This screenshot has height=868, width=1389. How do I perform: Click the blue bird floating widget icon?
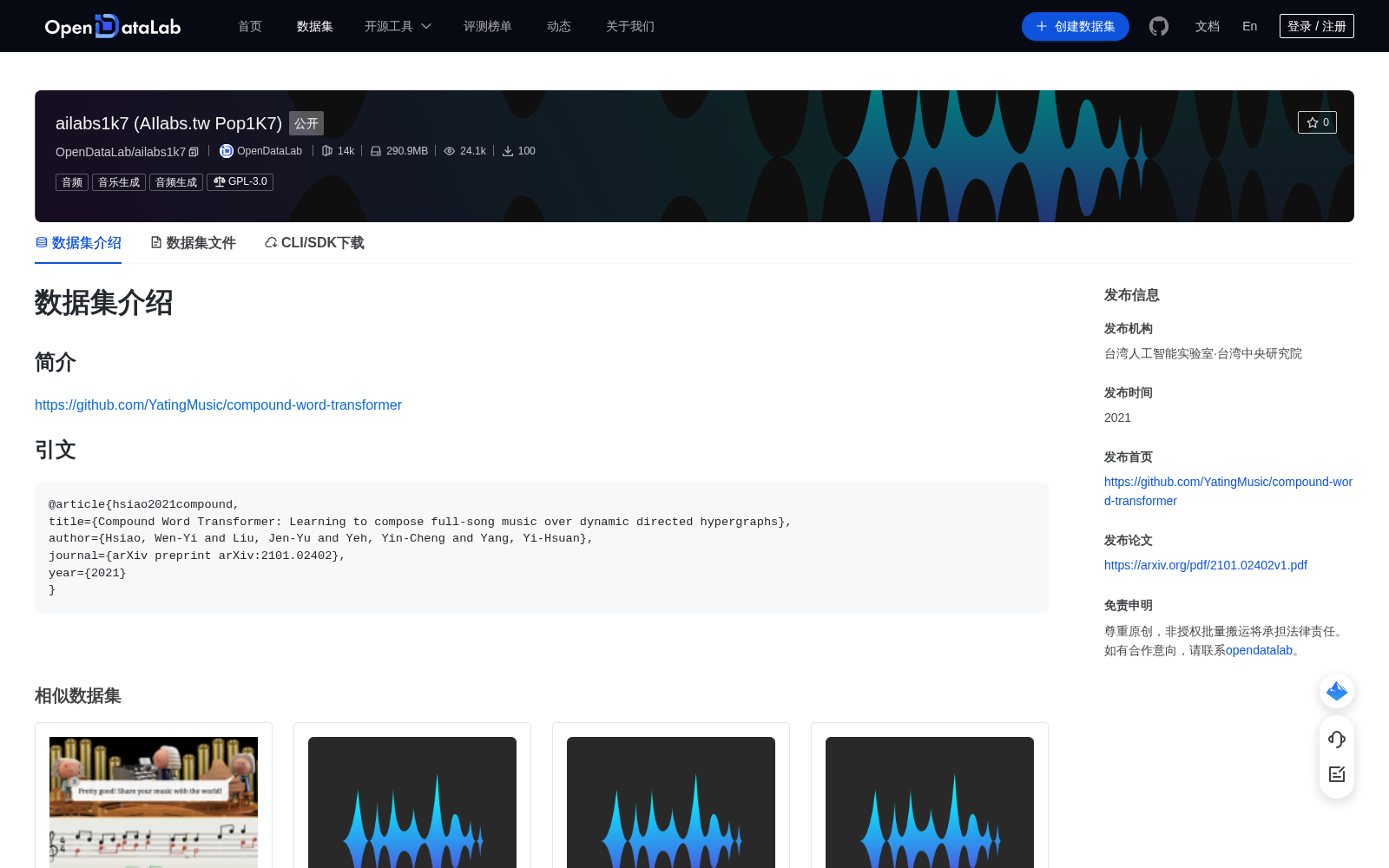point(1337,691)
